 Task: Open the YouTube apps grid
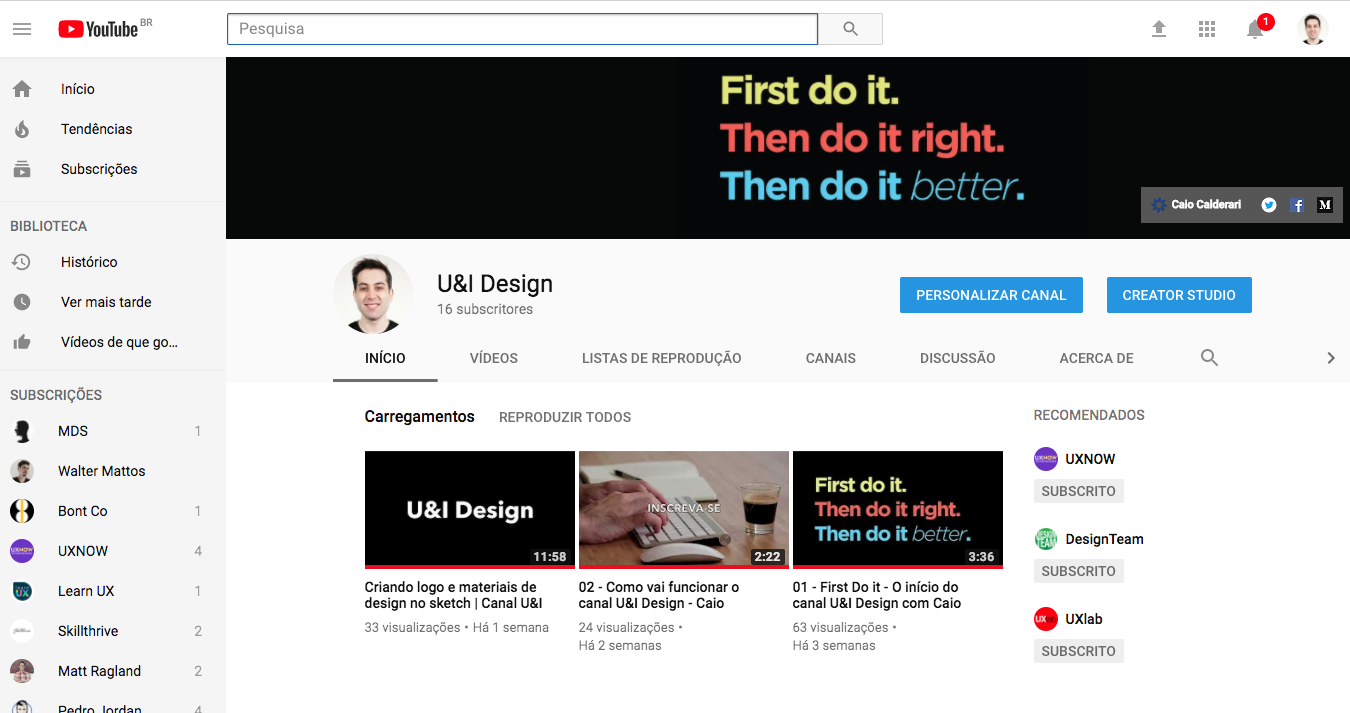[1207, 29]
